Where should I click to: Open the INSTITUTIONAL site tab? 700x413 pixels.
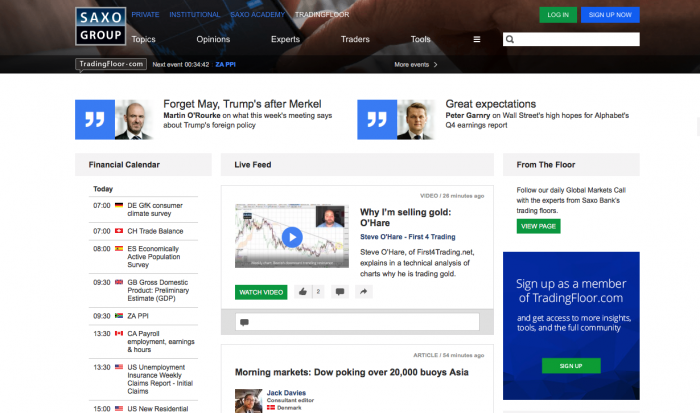pyautogui.click(x=195, y=15)
